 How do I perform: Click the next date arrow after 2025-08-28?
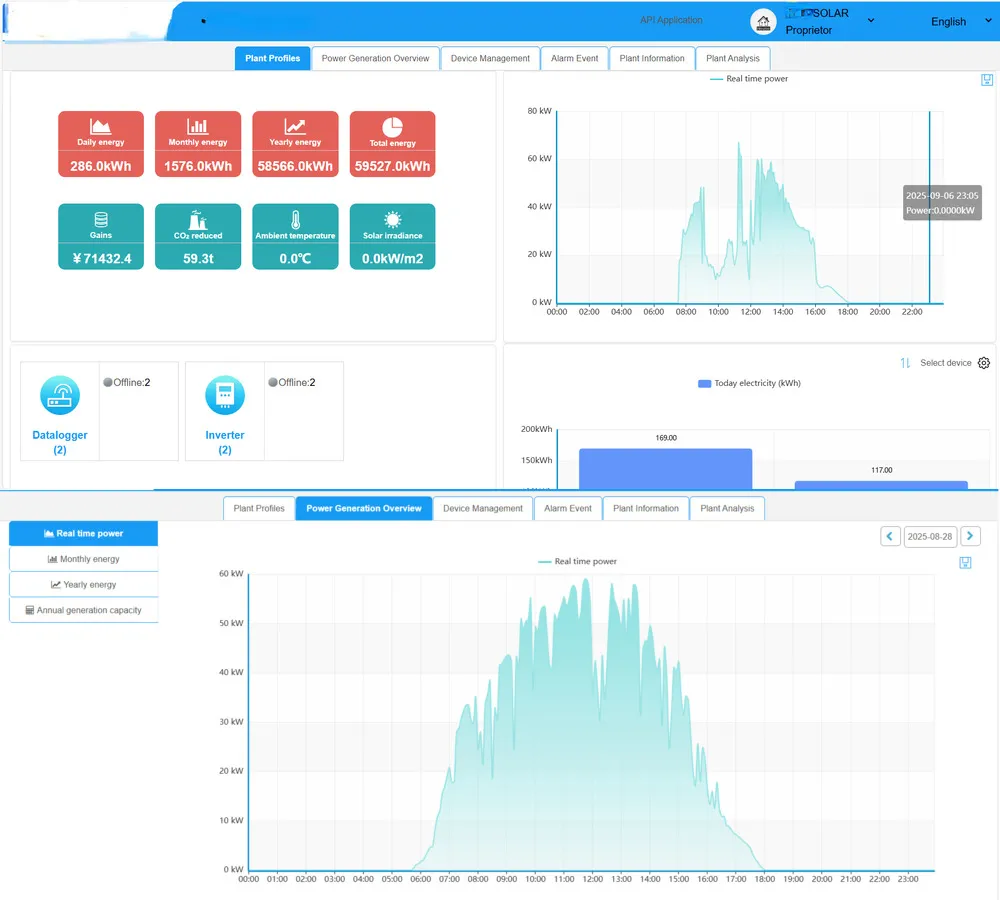tap(970, 536)
